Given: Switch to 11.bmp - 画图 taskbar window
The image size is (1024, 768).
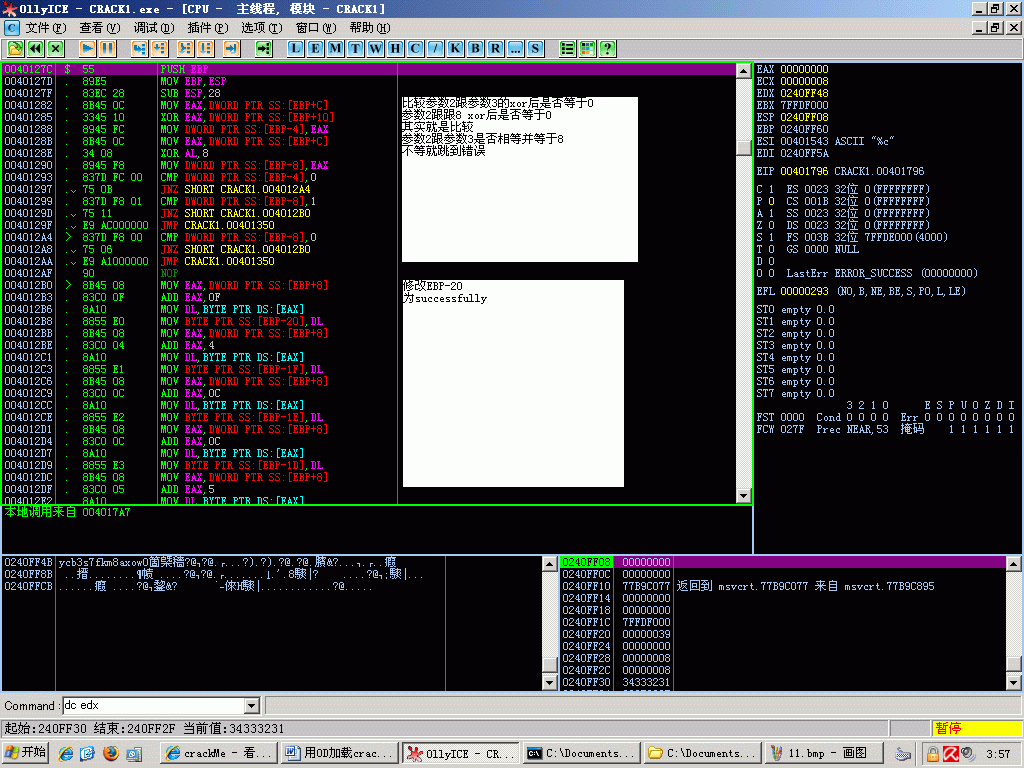Looking at the screenshot, I should click(x=824, y=754).
